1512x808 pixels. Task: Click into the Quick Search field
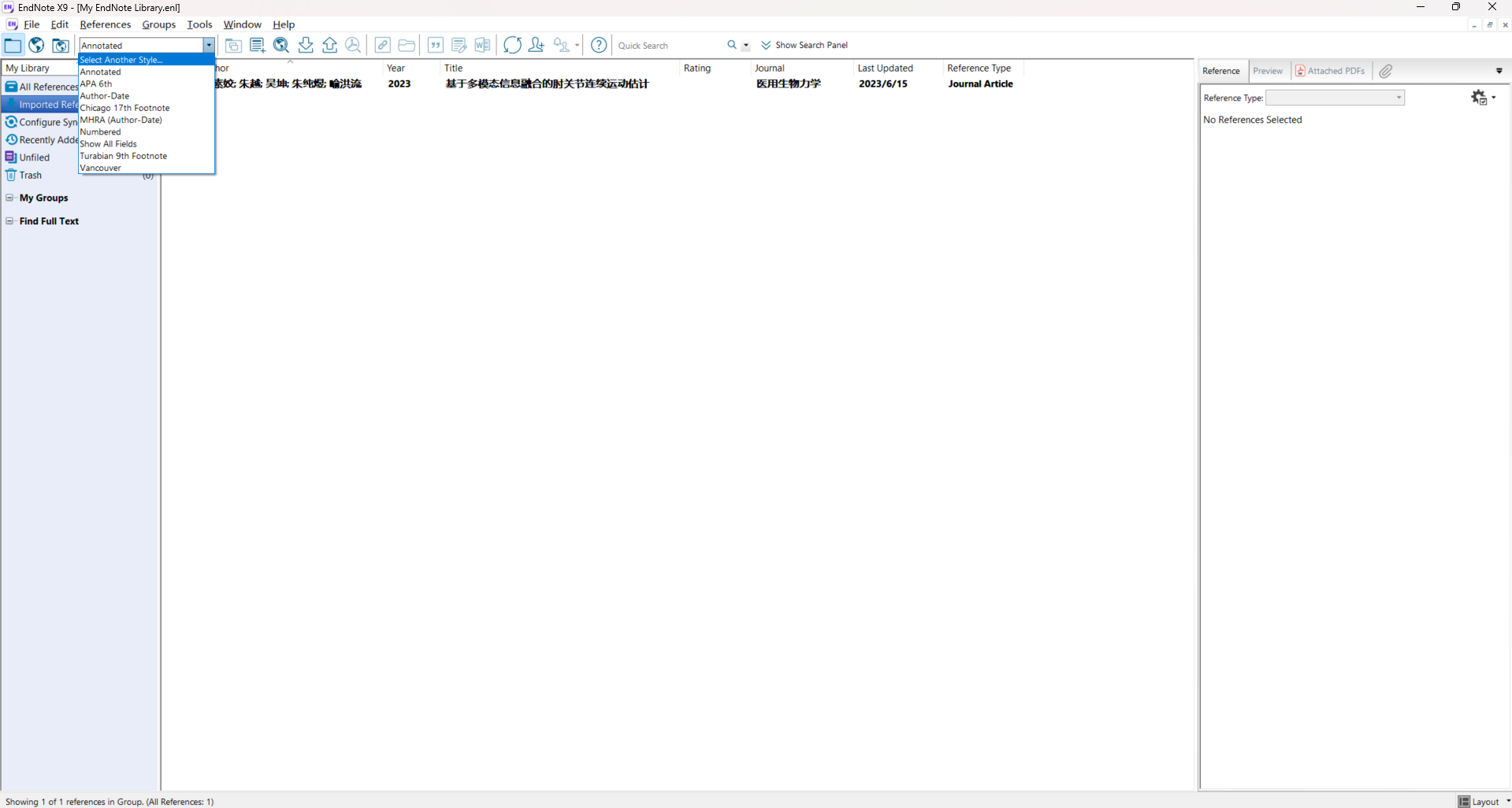pyautogui.click(x=669, y=46)
